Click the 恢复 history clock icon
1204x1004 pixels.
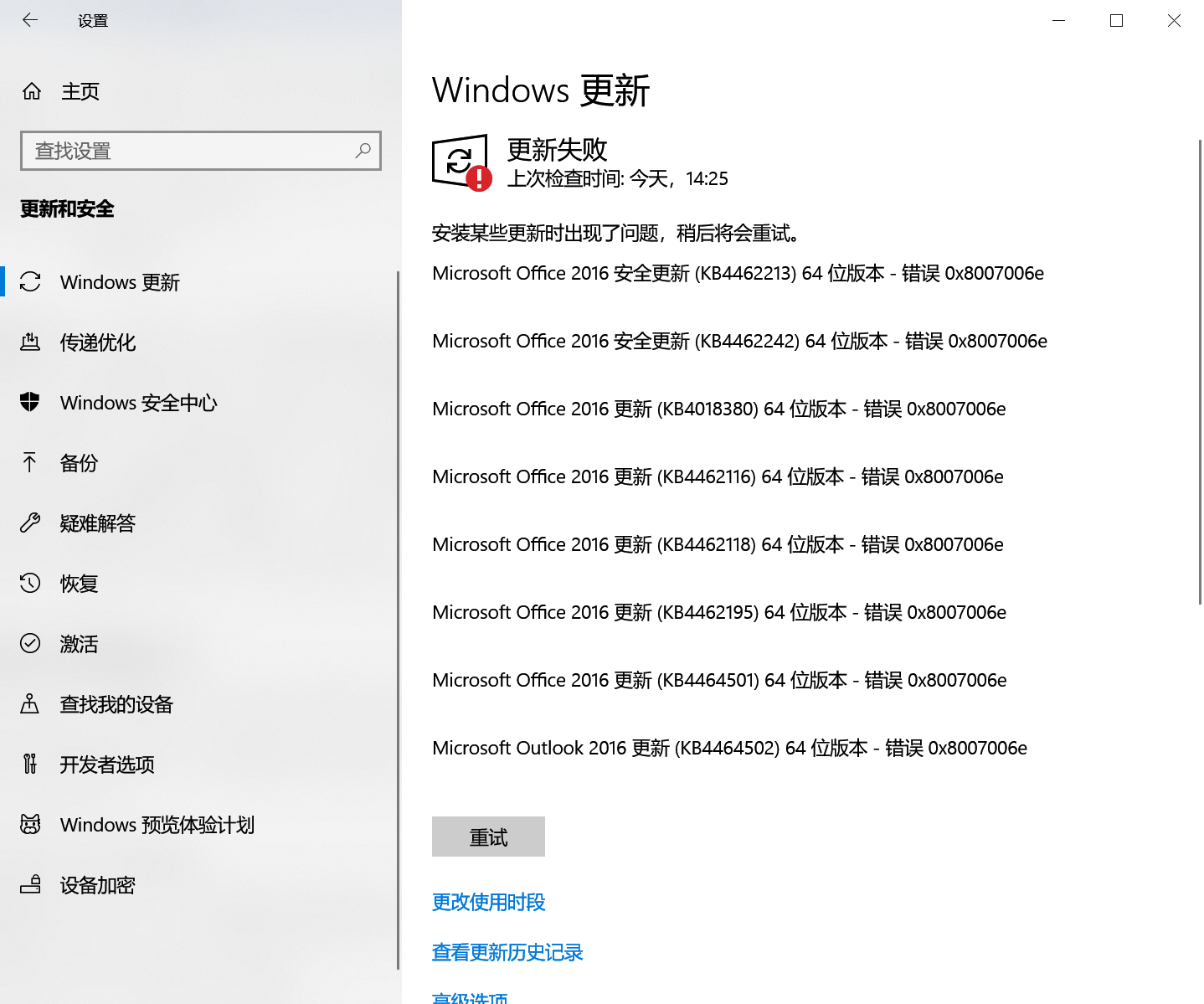(30, 584)
